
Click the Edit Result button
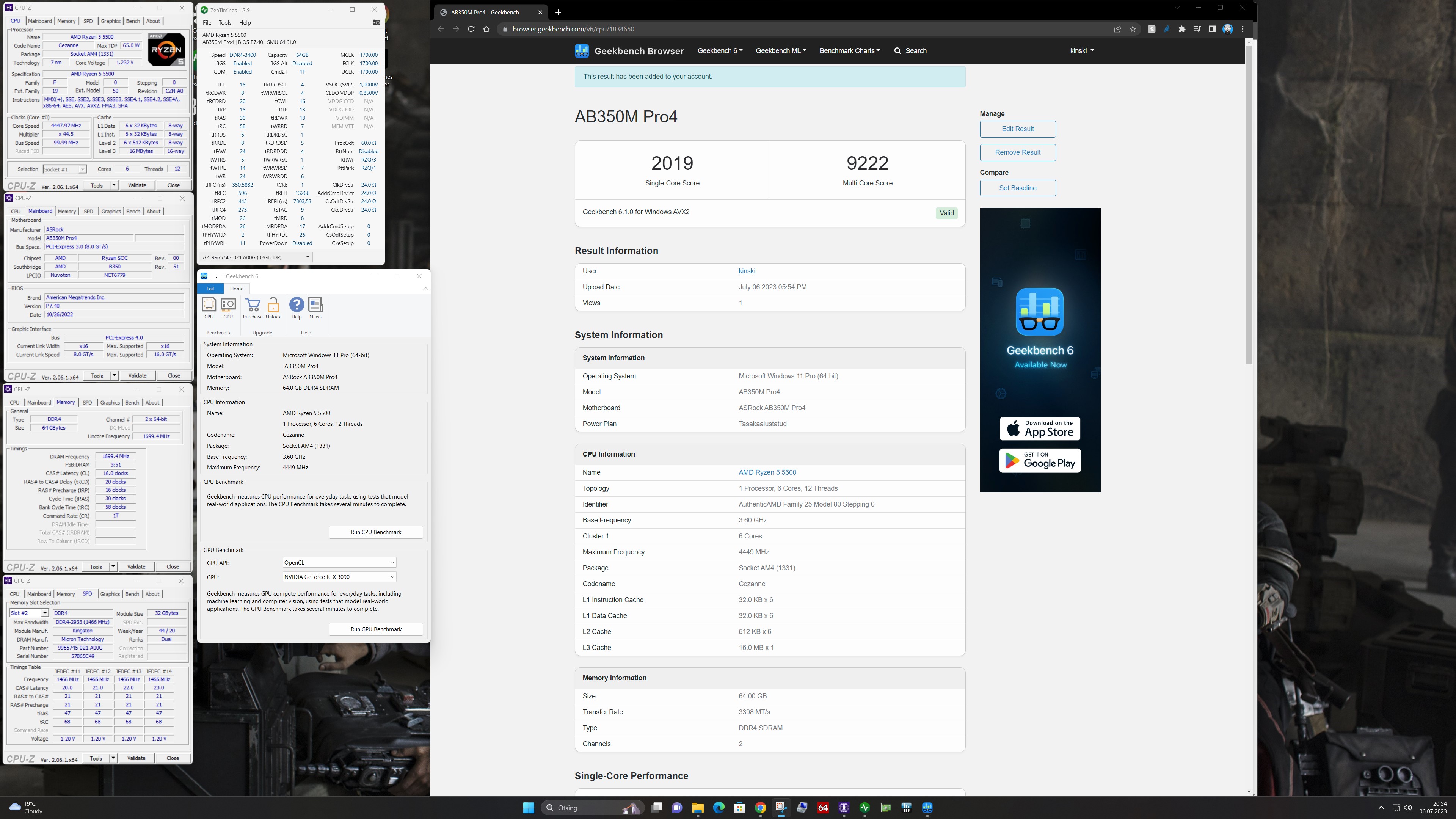click(x=1017, y=129)
